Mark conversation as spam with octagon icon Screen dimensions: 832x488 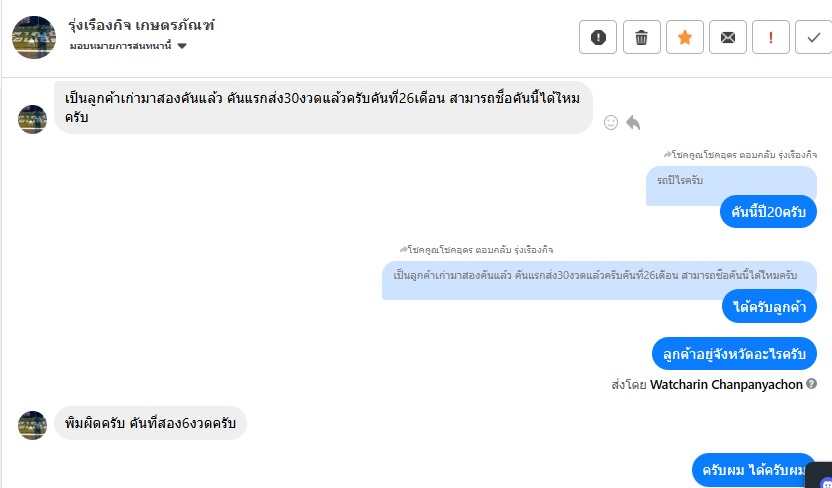coord(598,38)
